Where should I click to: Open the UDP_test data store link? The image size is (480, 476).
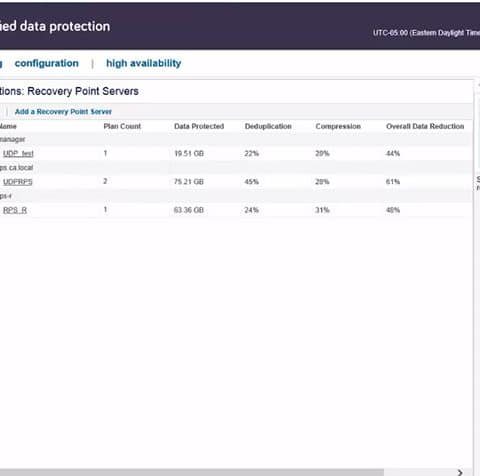click(18, 154)
